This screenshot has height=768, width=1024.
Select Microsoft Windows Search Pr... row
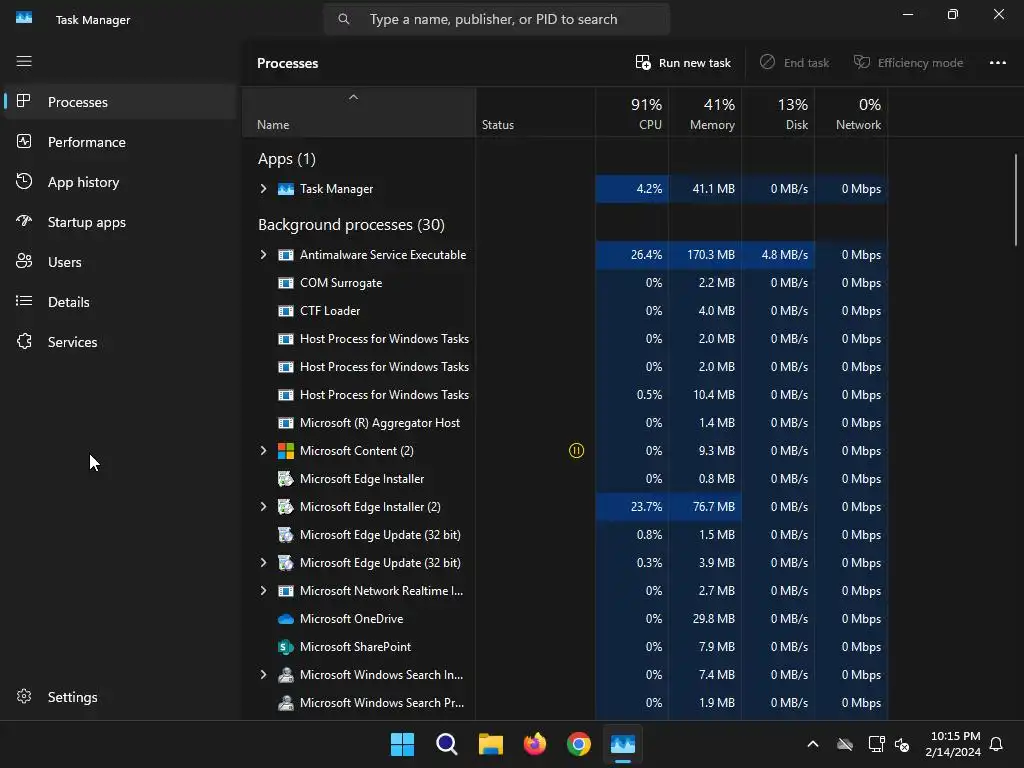point(565,703)
